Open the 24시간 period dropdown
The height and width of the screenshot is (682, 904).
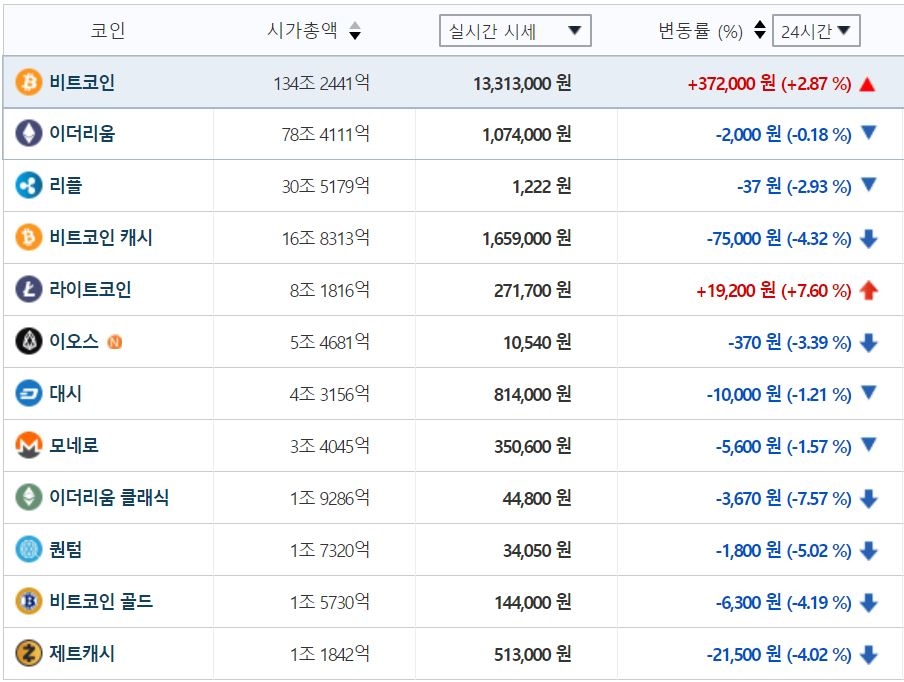click(816, 31)
